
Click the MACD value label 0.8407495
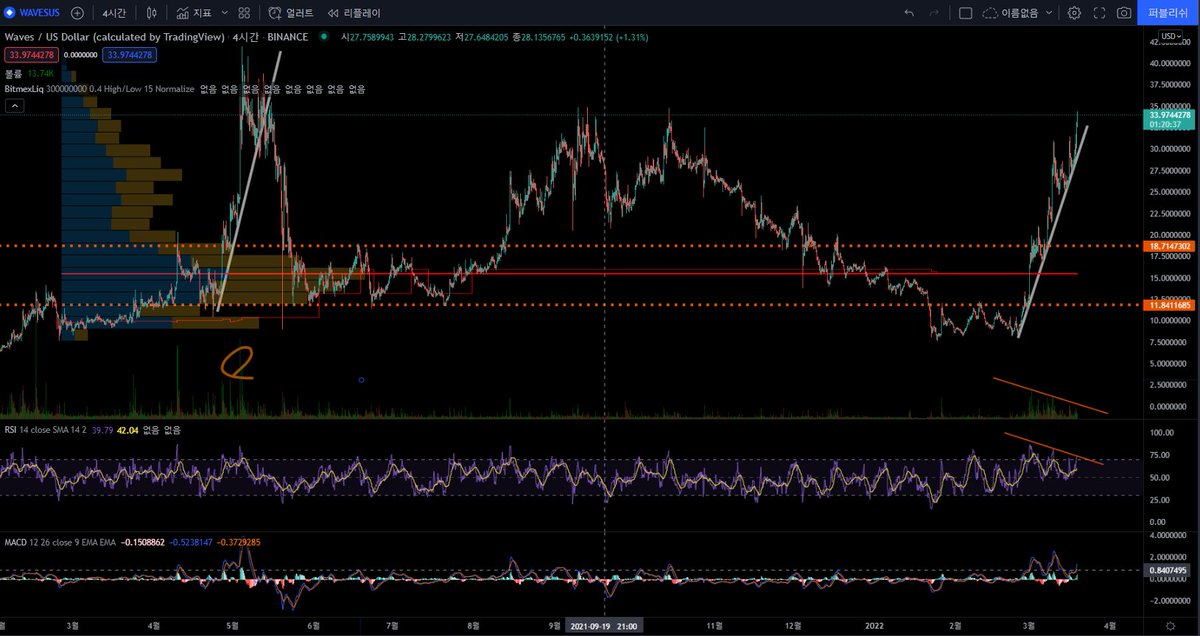tap(1167, 570)
